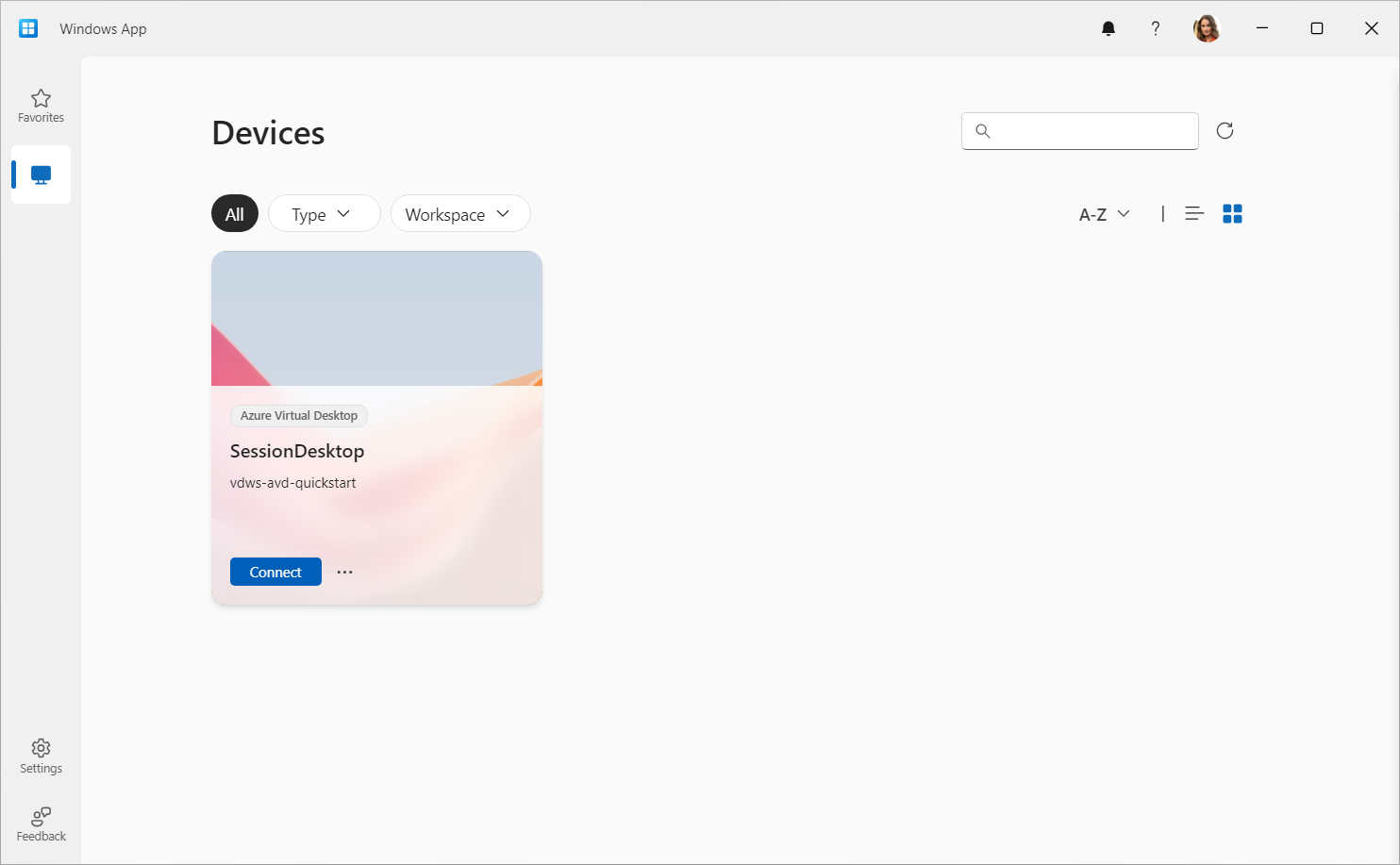This screenshot has height=865, width=1400.
Task: Select the Devices monitor icon in the sidebar
Action: 41,175
